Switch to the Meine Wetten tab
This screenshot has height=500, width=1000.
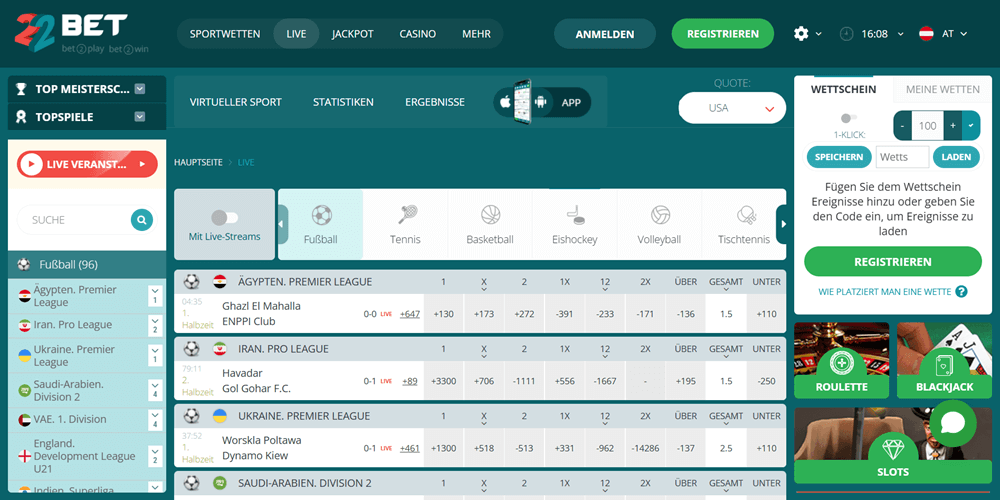(943, 89)
